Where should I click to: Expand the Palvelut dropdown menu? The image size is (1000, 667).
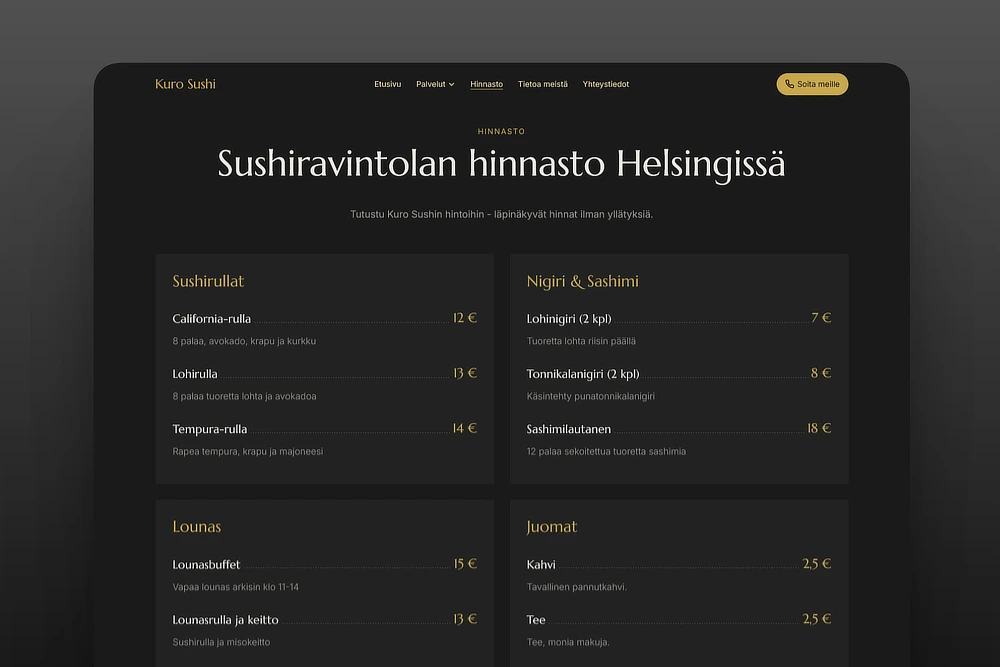click(x=435, y=84)
